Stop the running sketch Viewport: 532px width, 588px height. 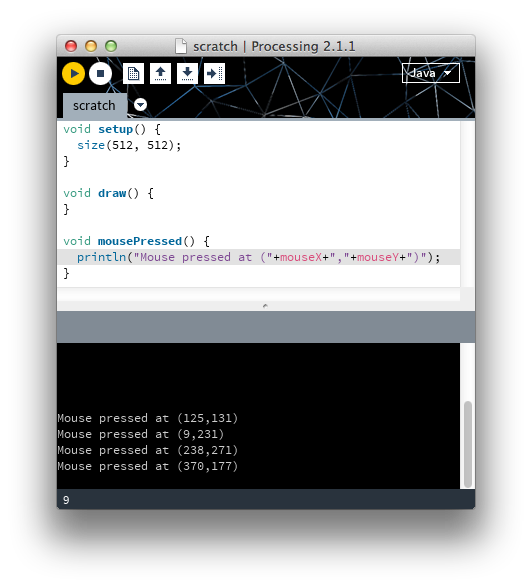(x=100, y=73)
